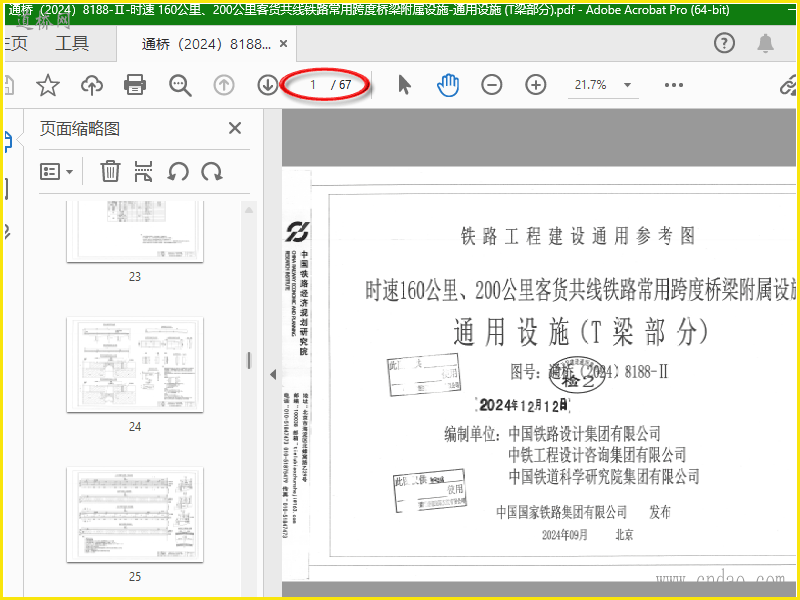
Task: Click the page thumbnails sidebar icon
Action: click(x=8, y=142)
